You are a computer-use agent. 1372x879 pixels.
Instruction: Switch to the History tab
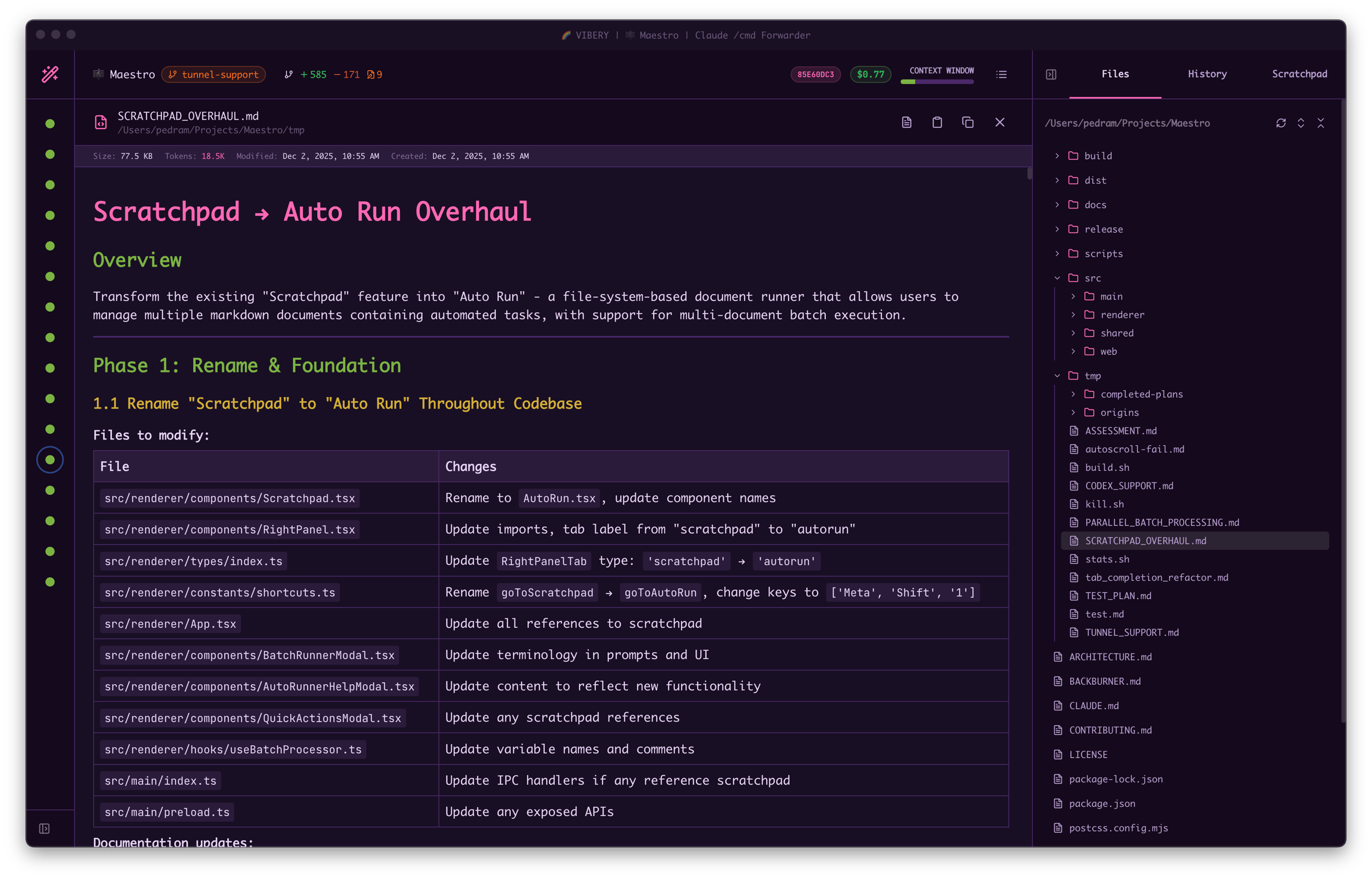click(1207, 74)
